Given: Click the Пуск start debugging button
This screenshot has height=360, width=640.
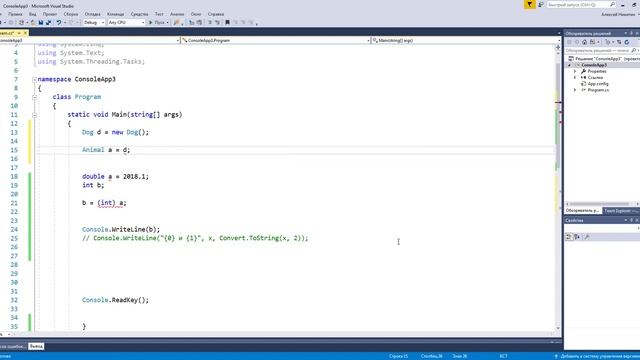Looking at the screenshot, I should pos(158,22).
